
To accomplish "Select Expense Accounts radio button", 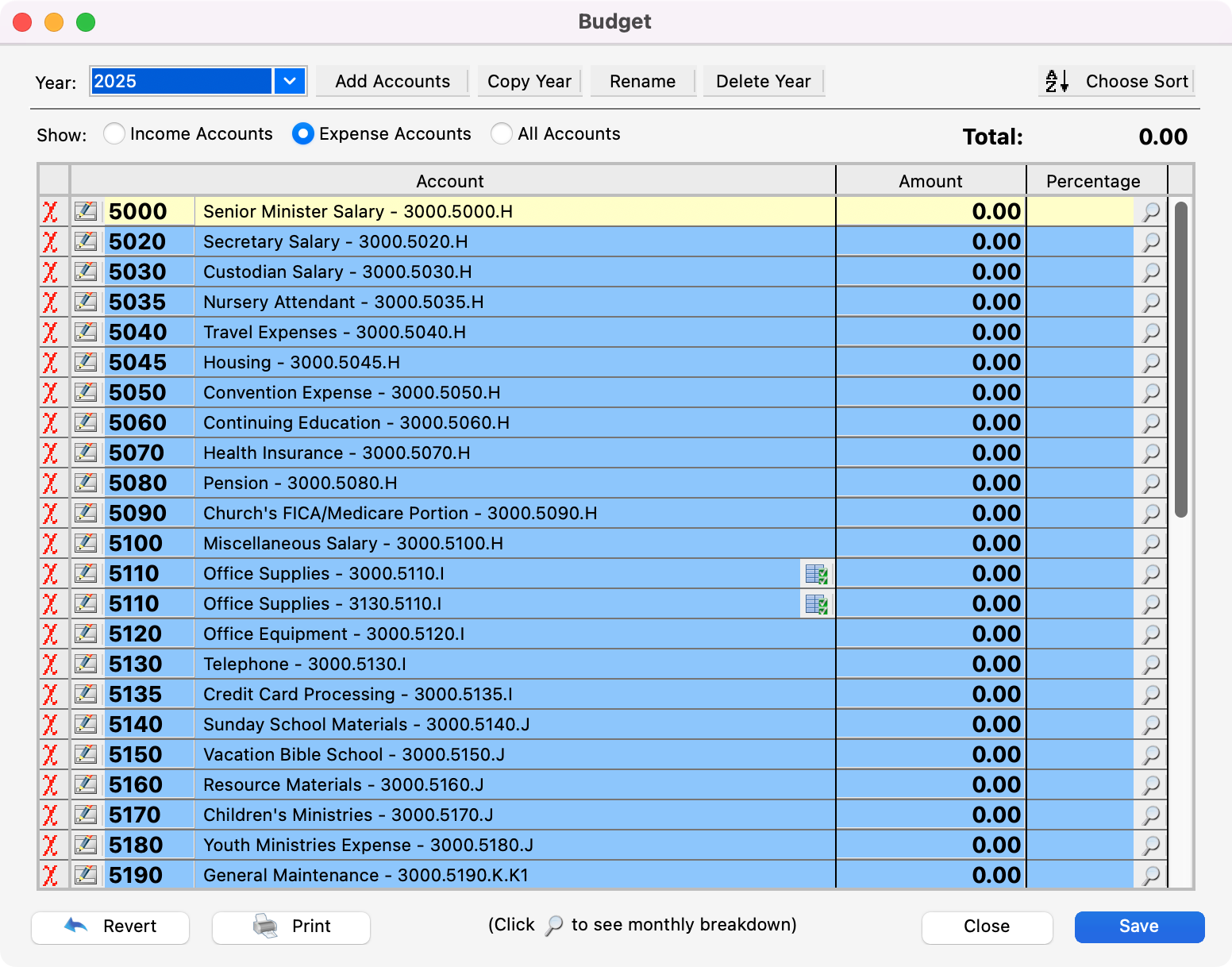I will click(x=302, y=134).
